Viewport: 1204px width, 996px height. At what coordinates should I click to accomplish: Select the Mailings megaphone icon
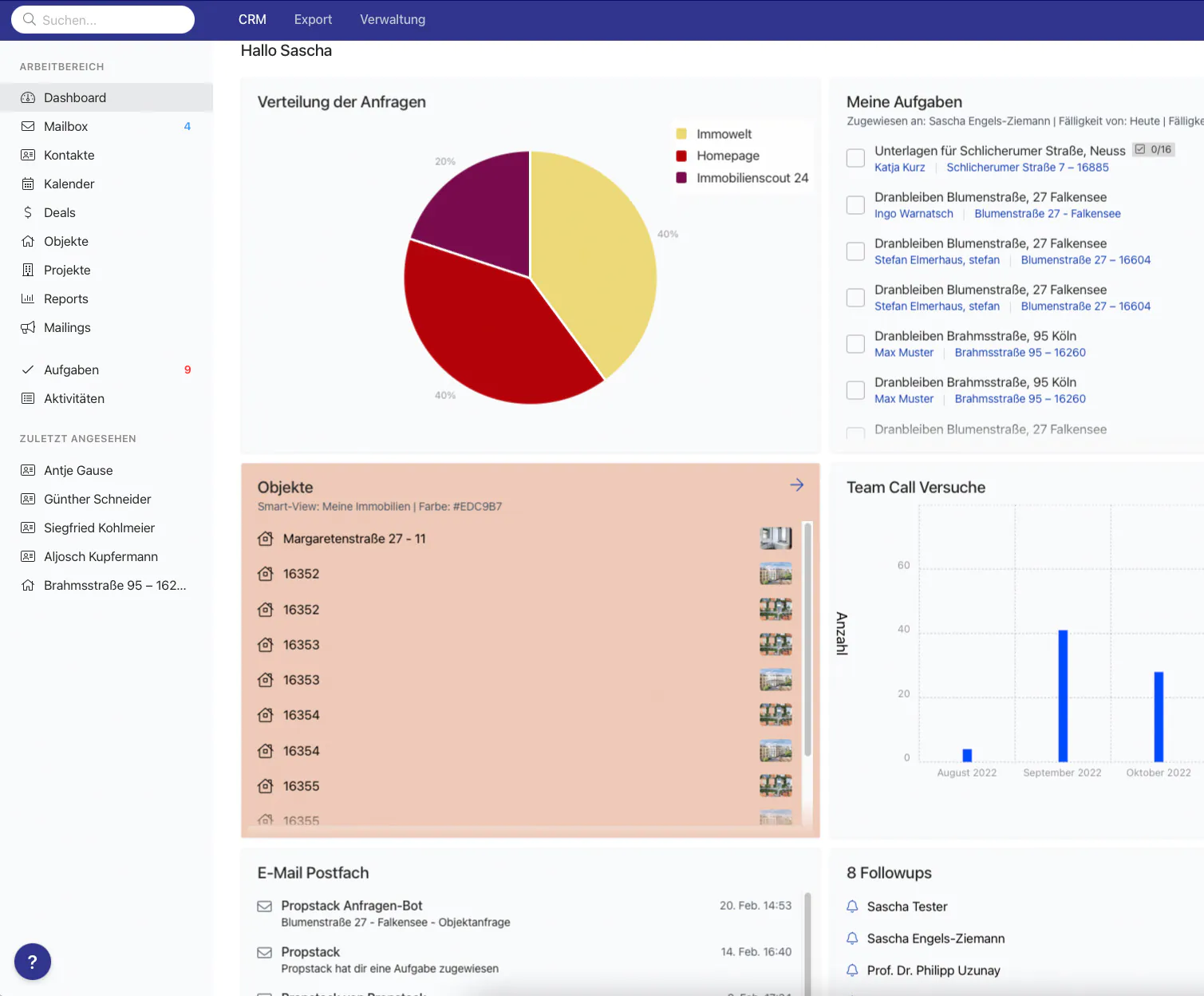point(28,327)
